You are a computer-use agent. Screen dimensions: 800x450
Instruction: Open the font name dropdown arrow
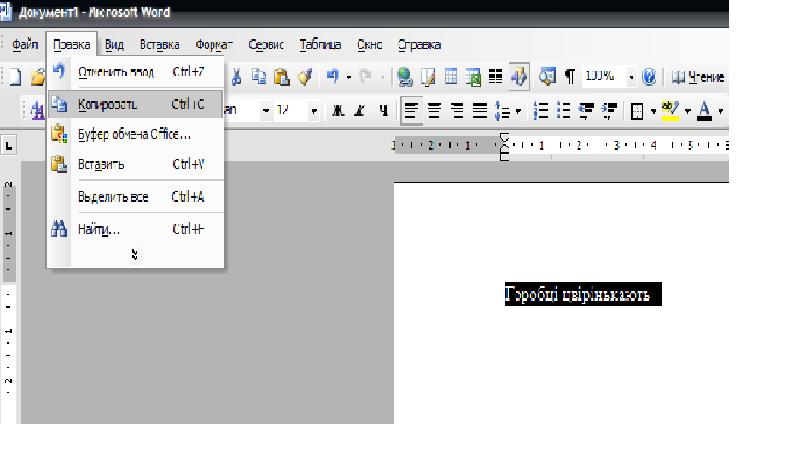pyautogui.click(x=266, y=110)
